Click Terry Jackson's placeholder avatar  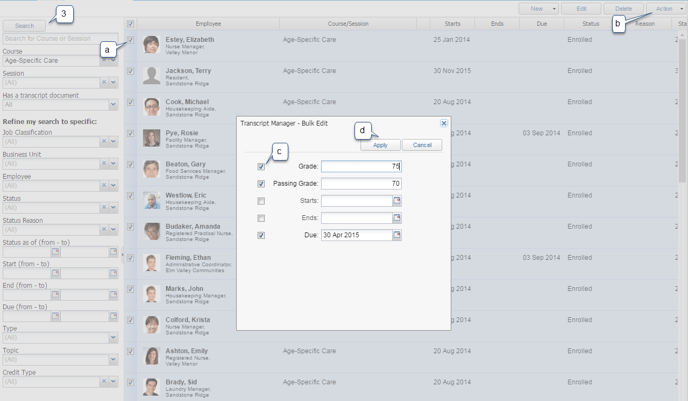tap(151, 76)
